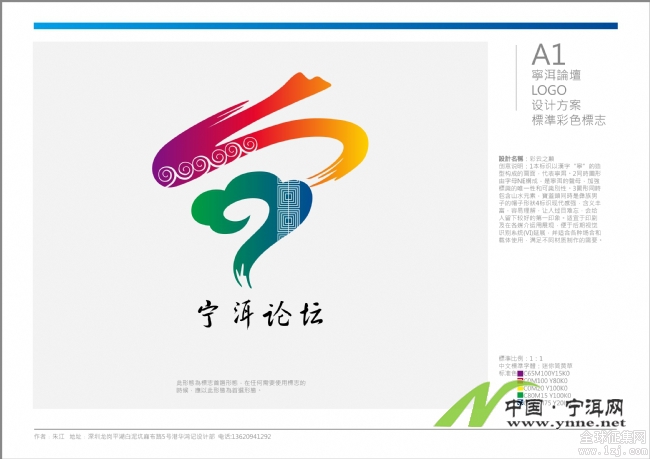Image resolution: width=650 pixels, height=459 pixels.
Task: Click the green C80M15 Y100K0 color swatch
Action: point(520,396)
